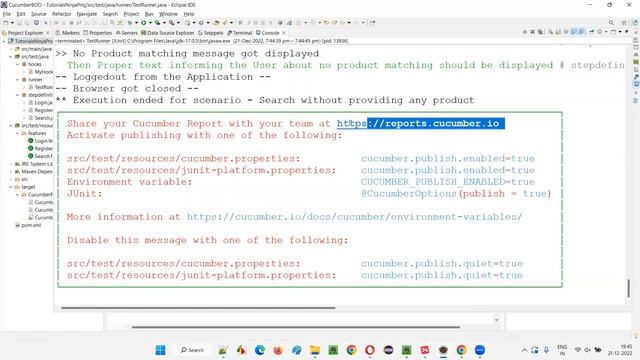Click the Eclipse IDE taskbar icon
This screenshot has width=640, height=360.
point(388,350)
